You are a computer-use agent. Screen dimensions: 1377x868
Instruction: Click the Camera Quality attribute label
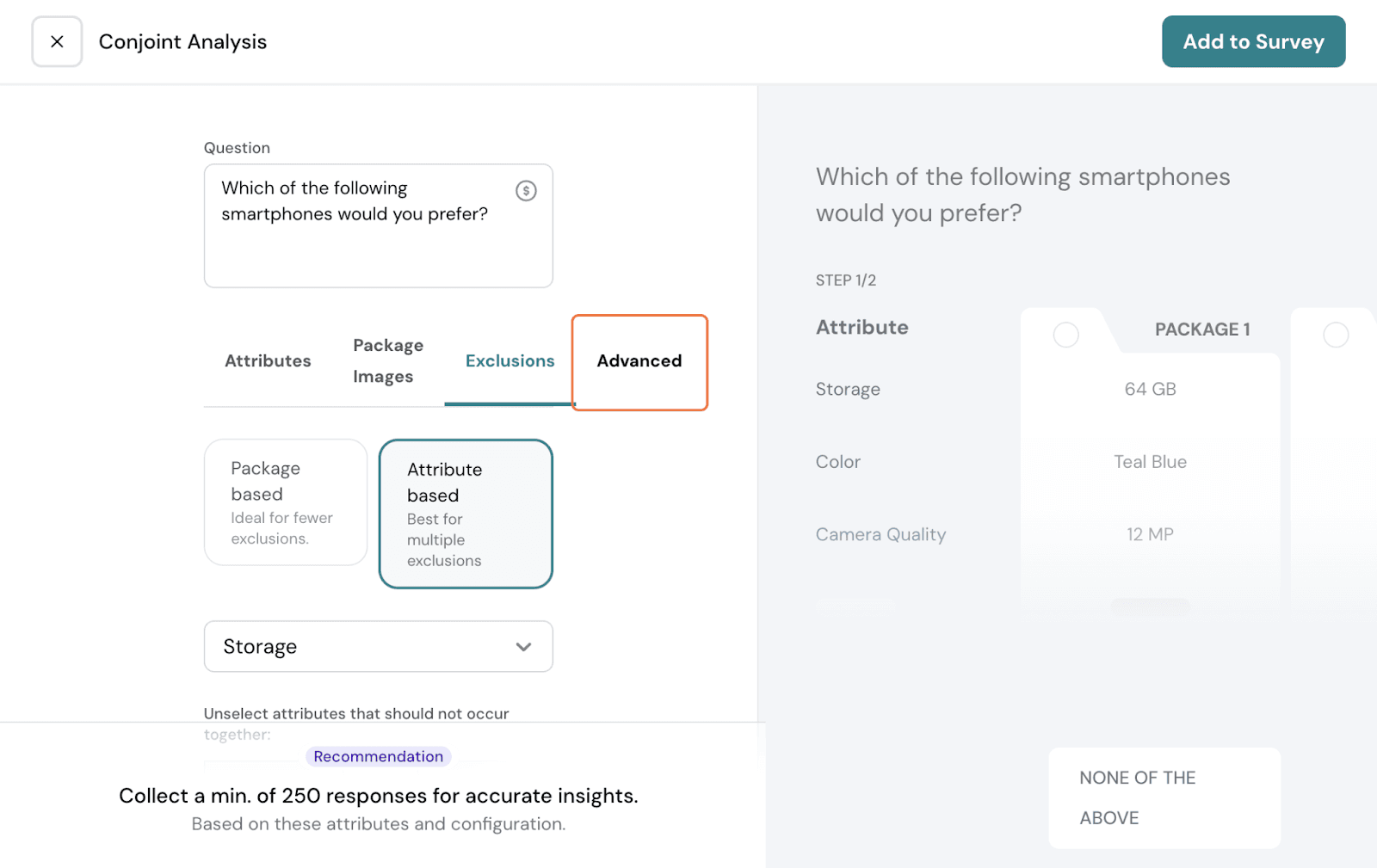point(880,534)
